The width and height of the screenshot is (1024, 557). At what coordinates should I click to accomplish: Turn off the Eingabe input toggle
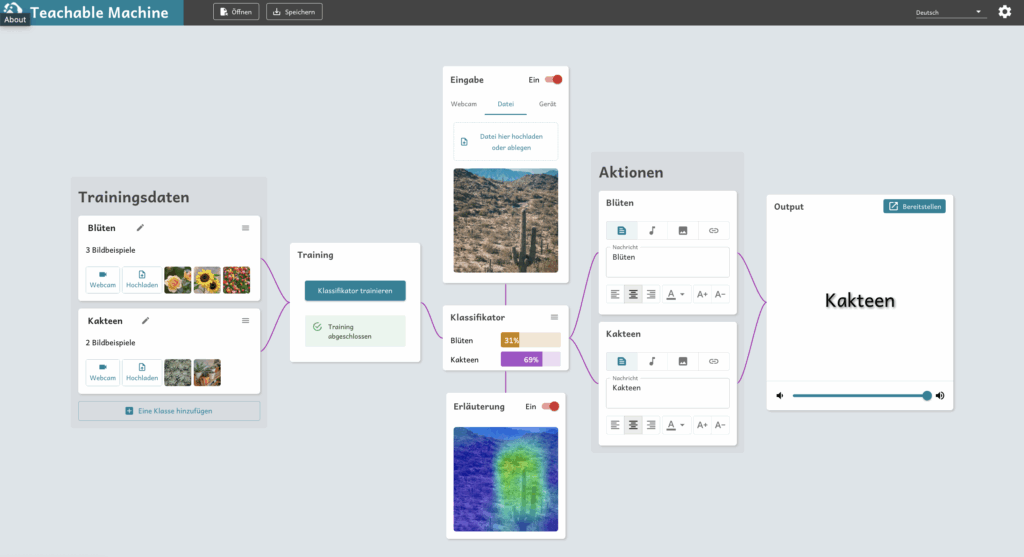tap(553, 79)
